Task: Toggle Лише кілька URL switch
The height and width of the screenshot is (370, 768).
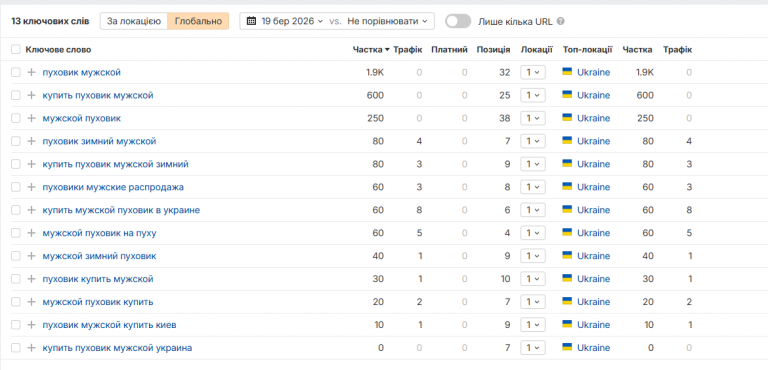Action: pos(458,21)
